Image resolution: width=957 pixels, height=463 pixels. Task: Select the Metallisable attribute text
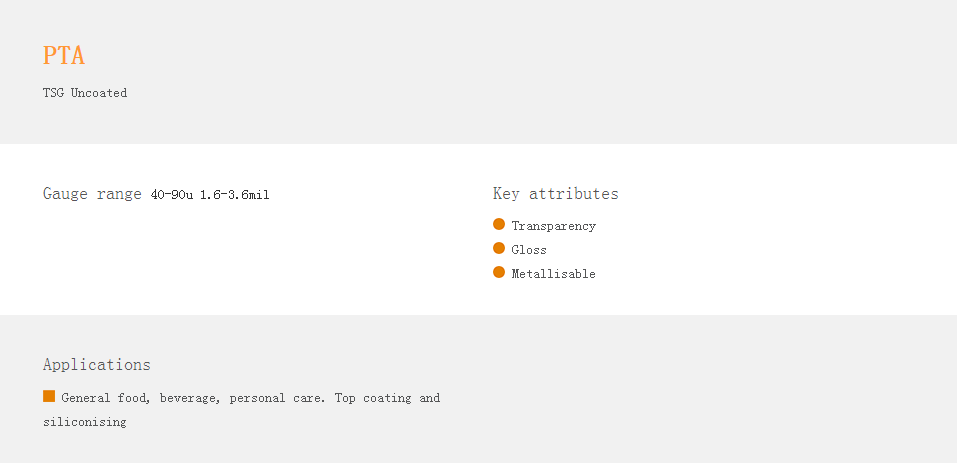pyautogui.click(x=554, y=274)
